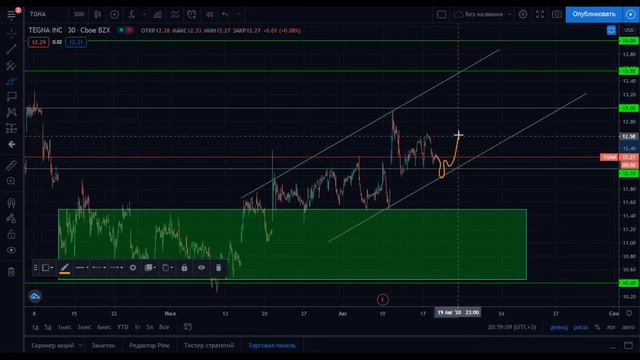Select the YTD date range

click(x=122, y=327)
